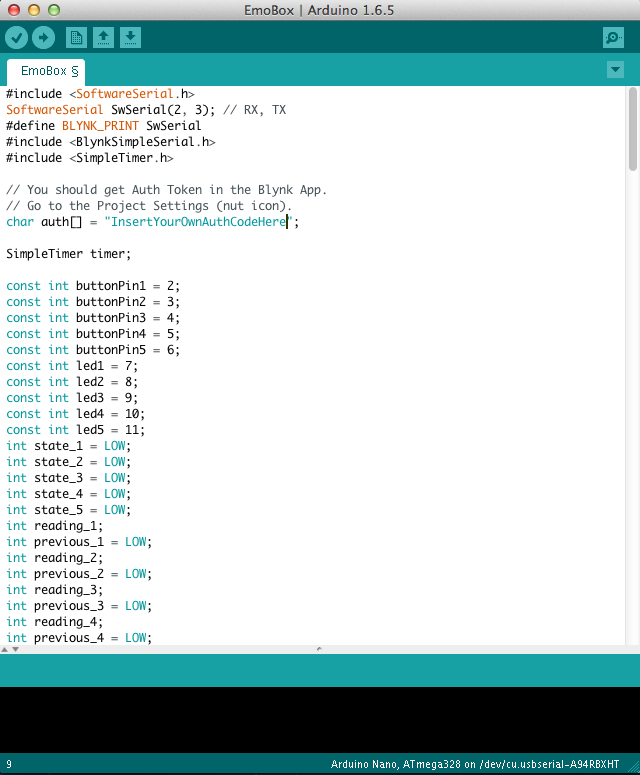Click the "int reading_1;" line
Viewport: 640px width, 775px height.
pyautogui.click(x=55, y=526)
